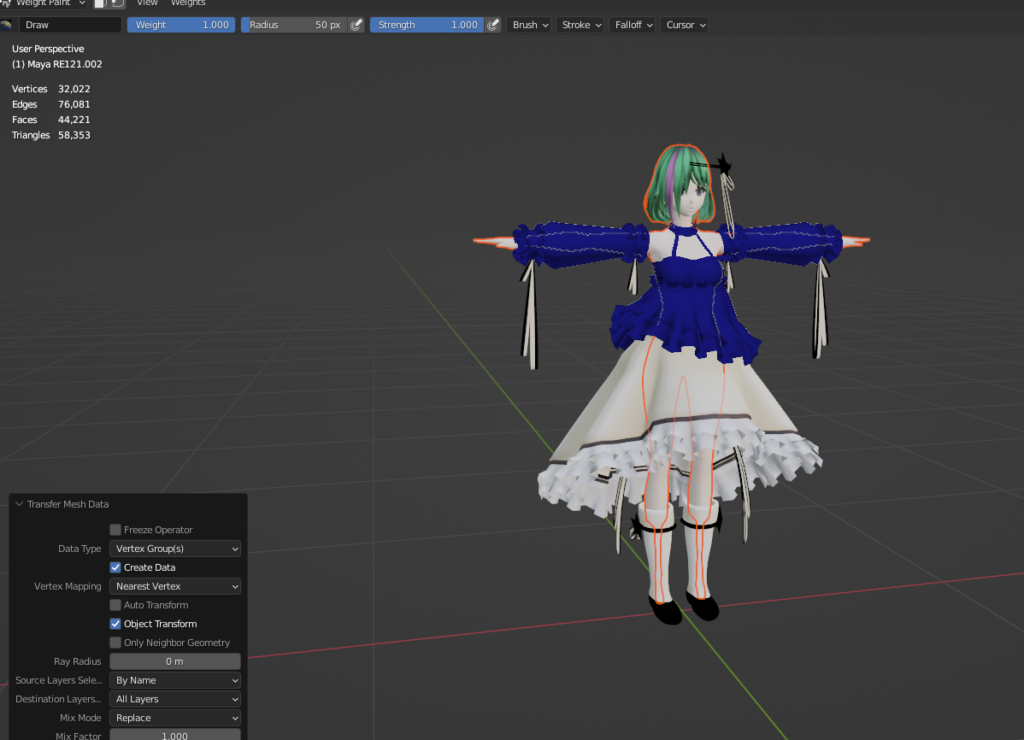1024x740 pixels.
Task: Click the Vertices count '32,022'
Action: coord(74,89)
